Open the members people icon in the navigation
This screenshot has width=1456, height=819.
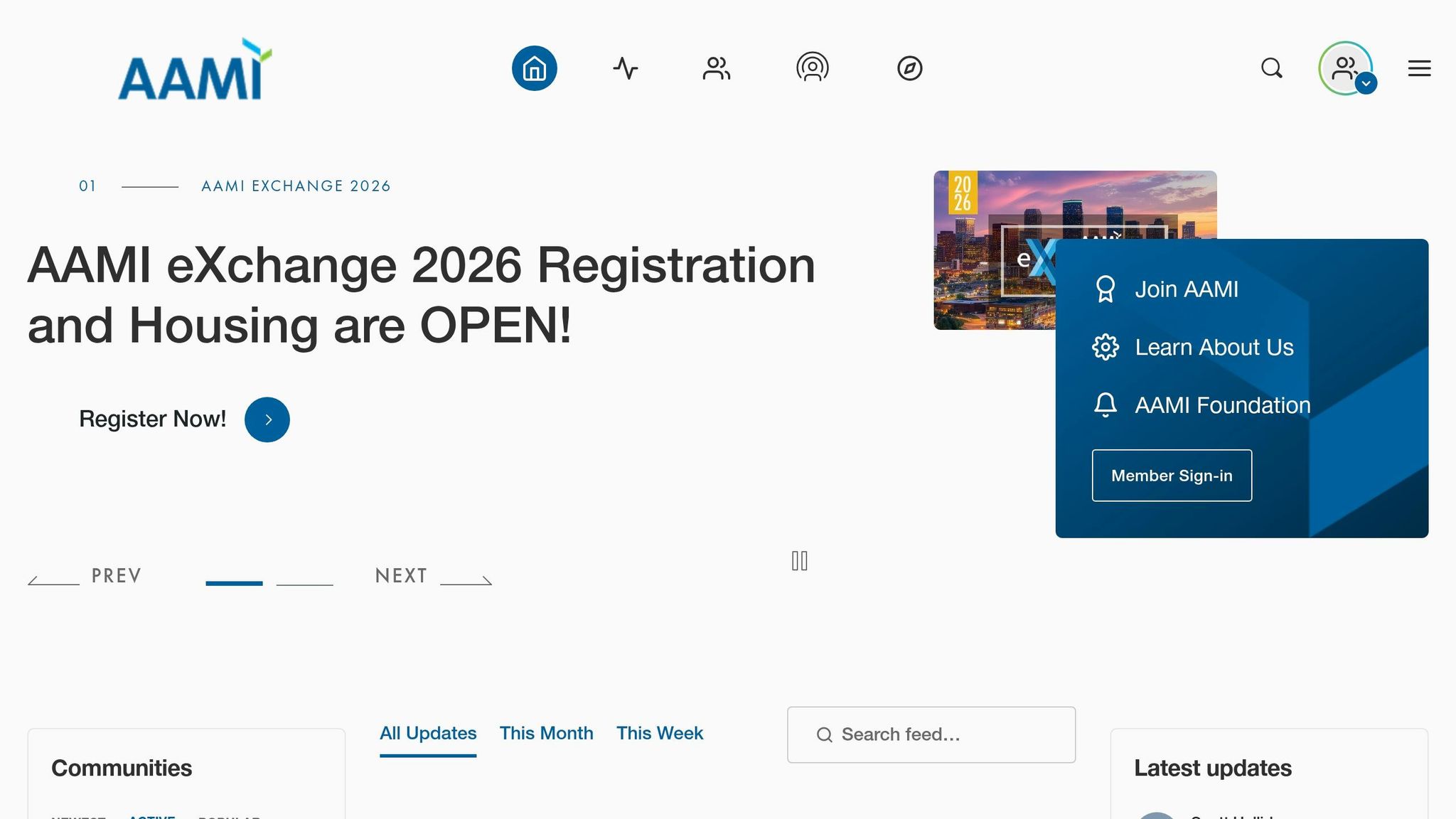coord(717,68)
